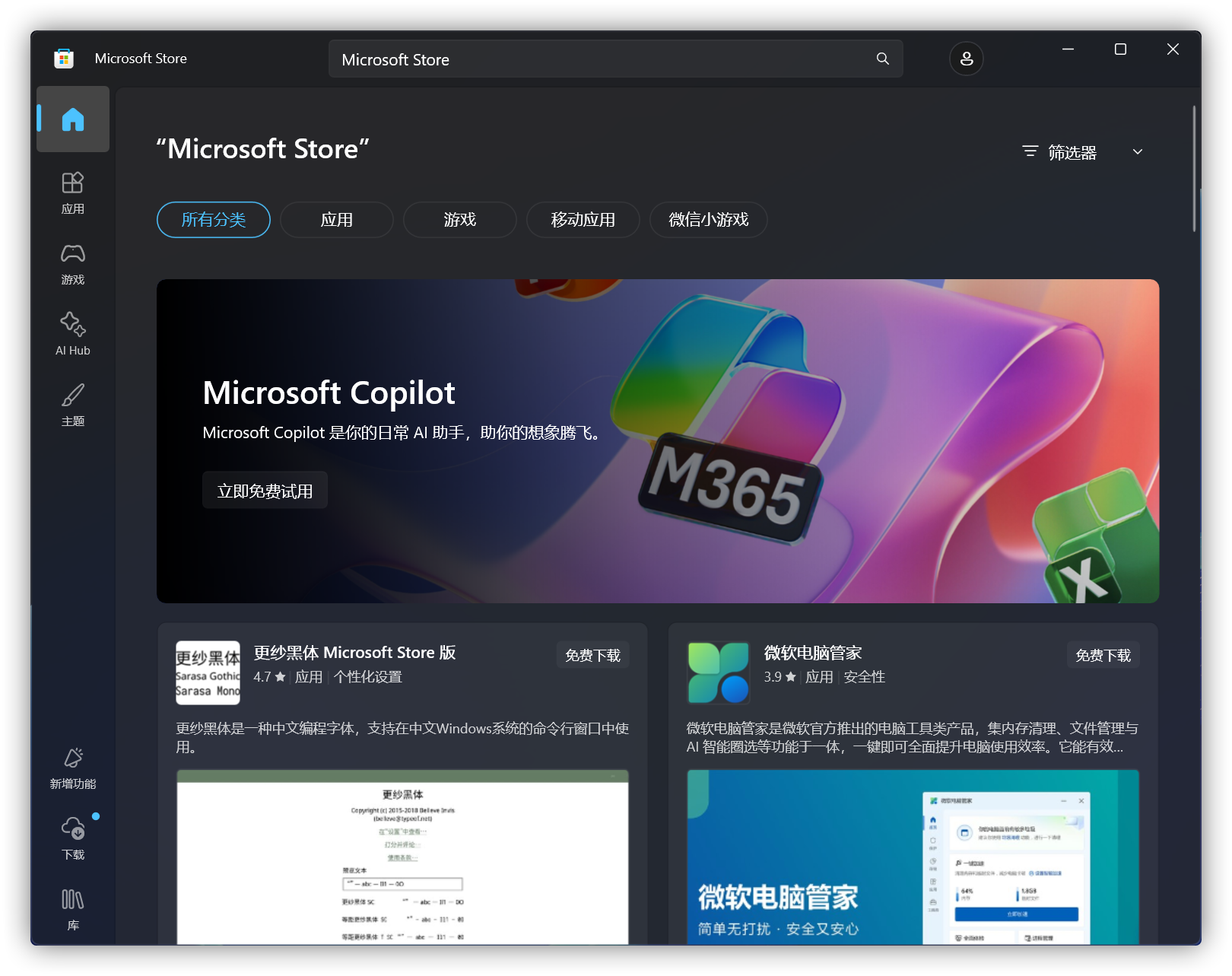Open the 主题 (Themes) sidebar section
1232x976 pixels.
tap(73, 405)
